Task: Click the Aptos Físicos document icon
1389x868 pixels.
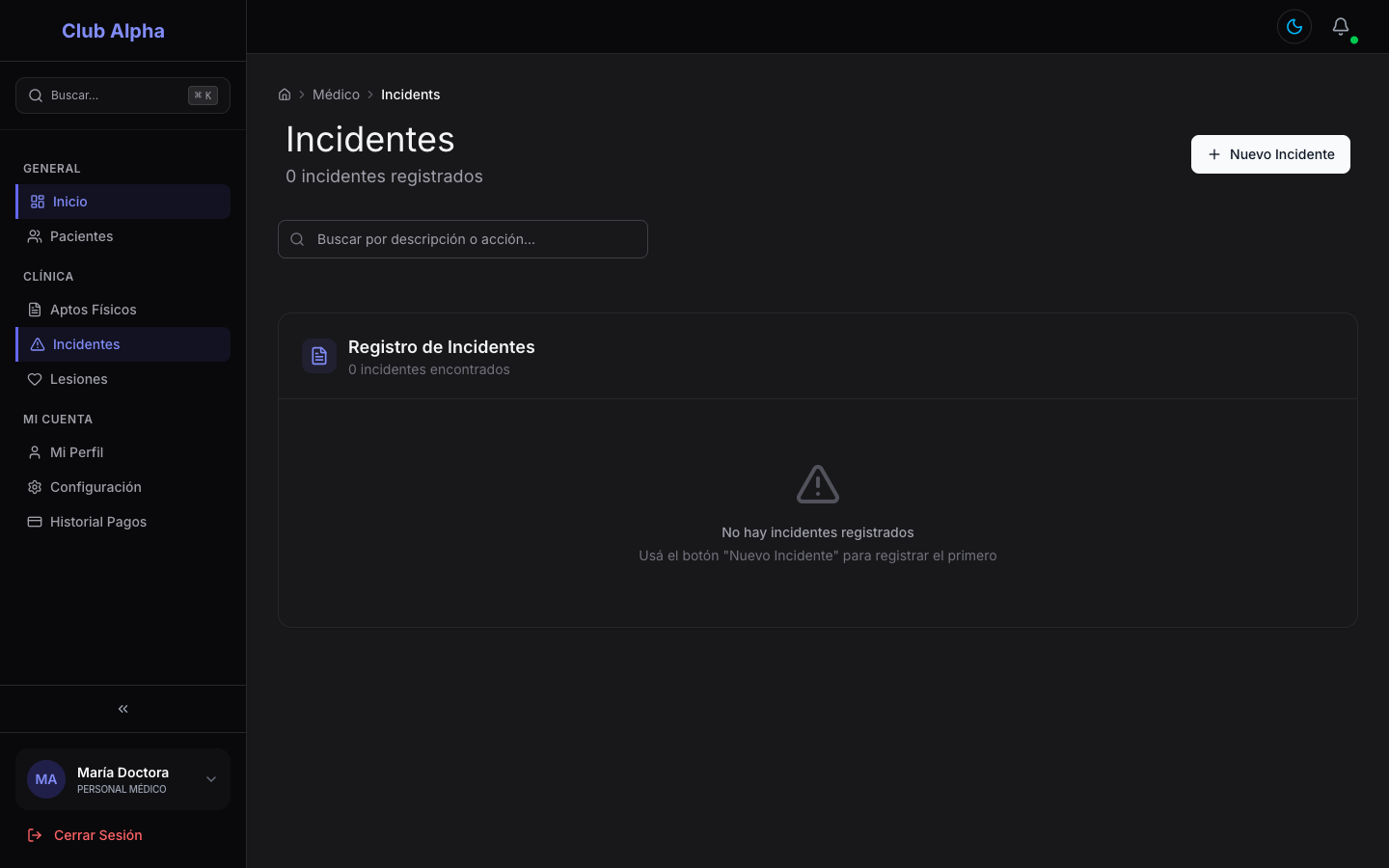Action: coord(35,310)
